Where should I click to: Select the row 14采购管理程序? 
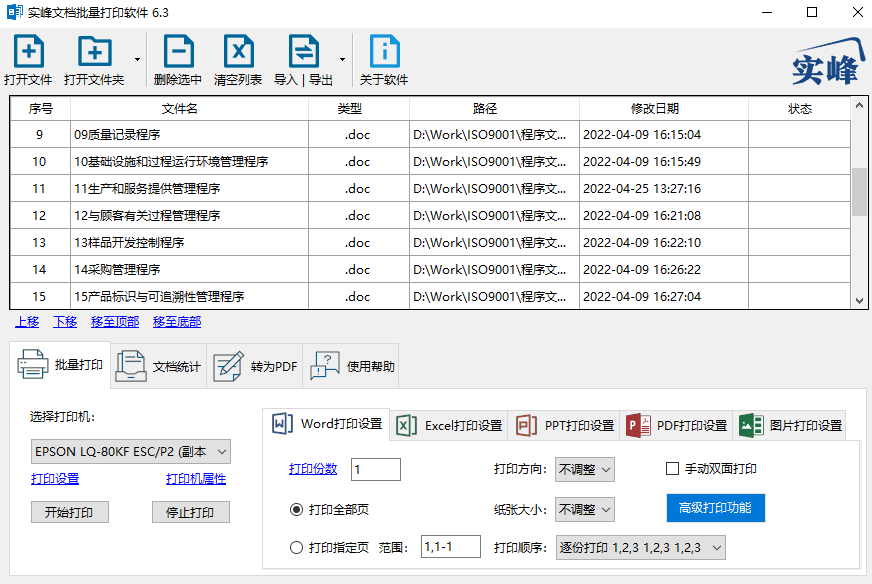tap(430, 270)
